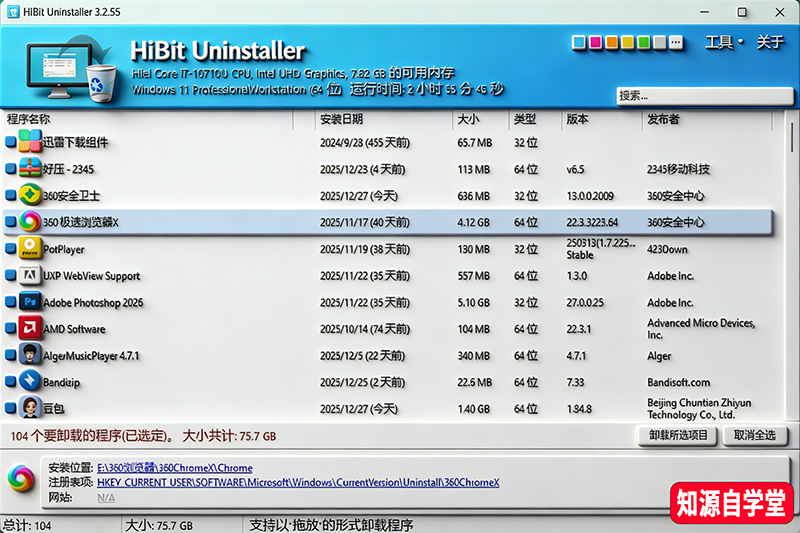This screenshot has width=800, height=533.
Task: Click status bar 大小: 75.7 GB entry
Action: click(x=159, y=525)
